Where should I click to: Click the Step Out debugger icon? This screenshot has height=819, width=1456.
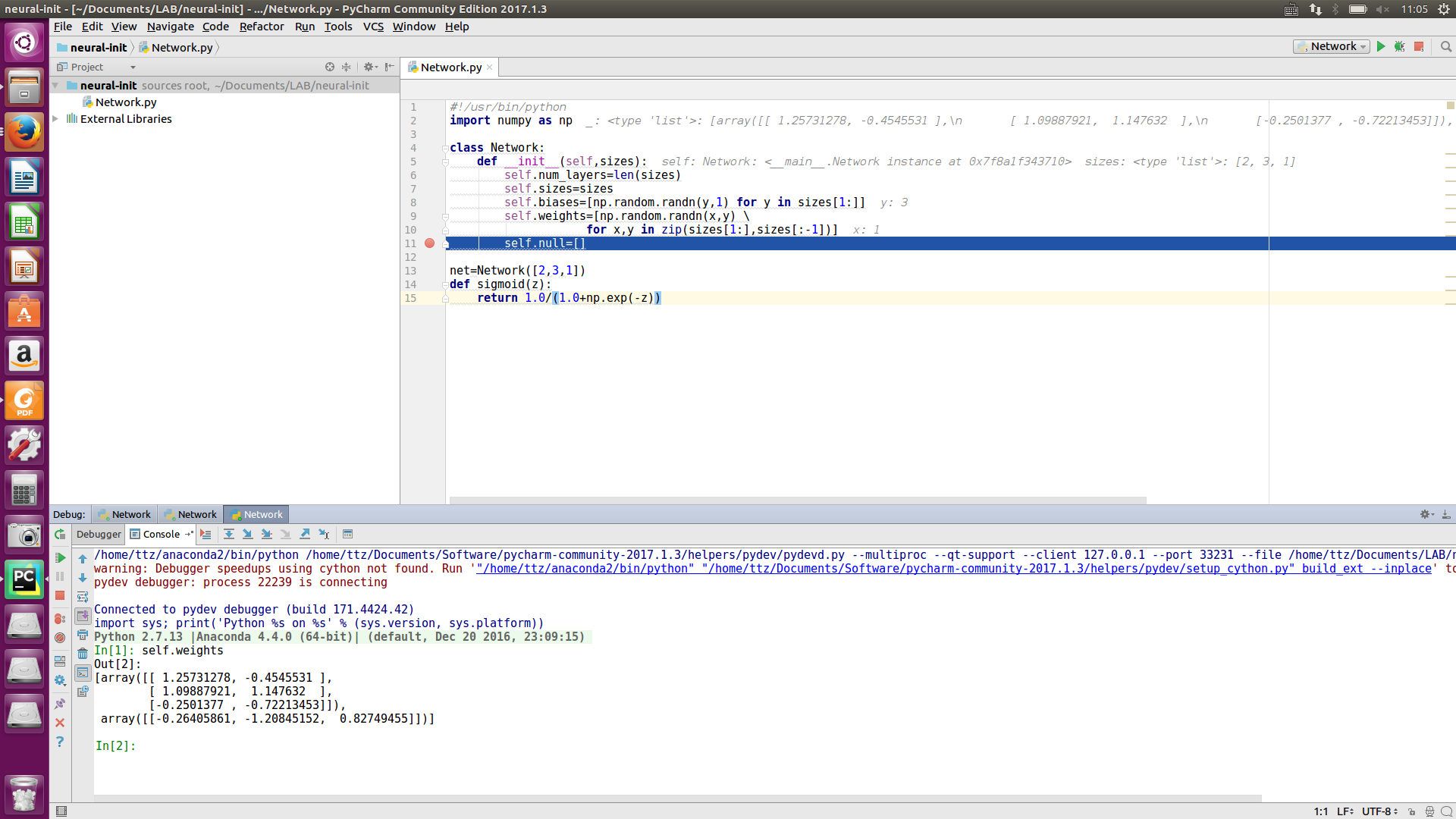(x=305, y=535)
